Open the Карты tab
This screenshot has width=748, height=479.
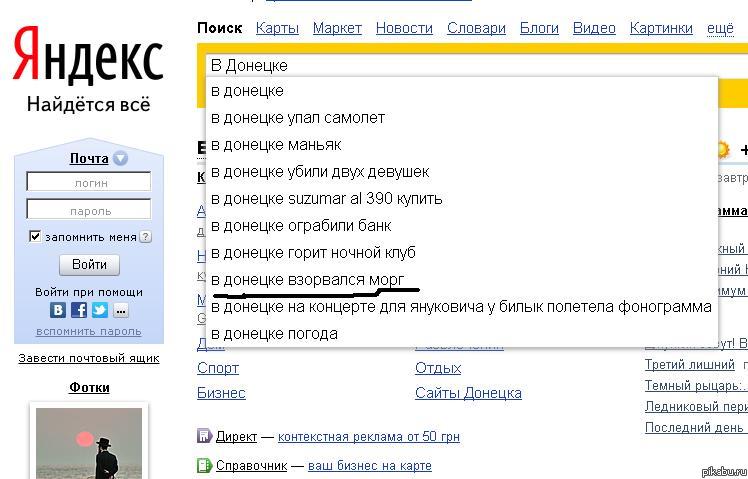pyautogui.click(x=277, y=28)
